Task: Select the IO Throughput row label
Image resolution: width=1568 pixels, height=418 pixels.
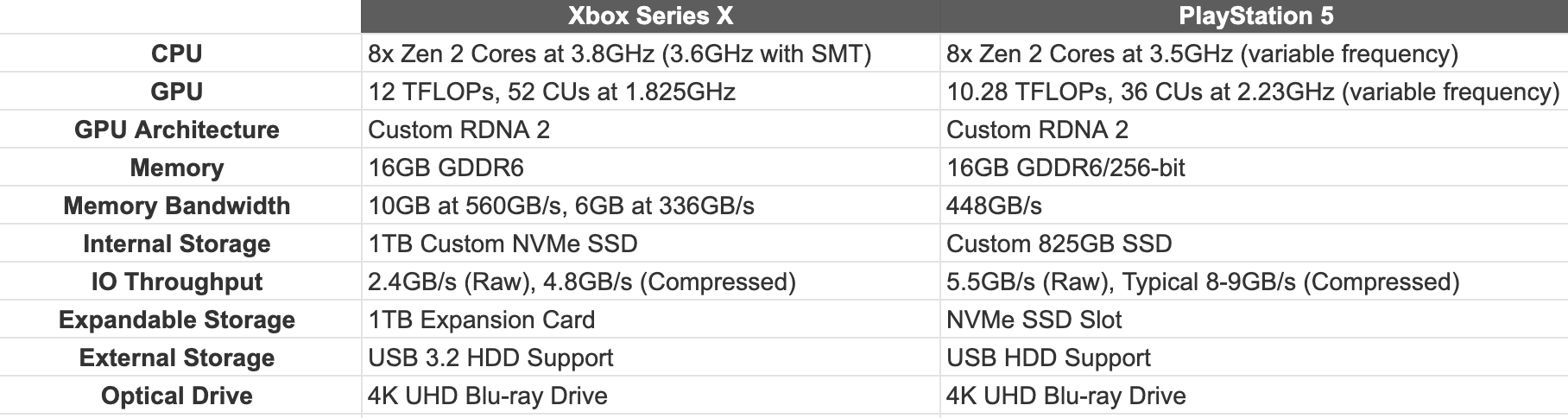Action: [x=177, y=282]
